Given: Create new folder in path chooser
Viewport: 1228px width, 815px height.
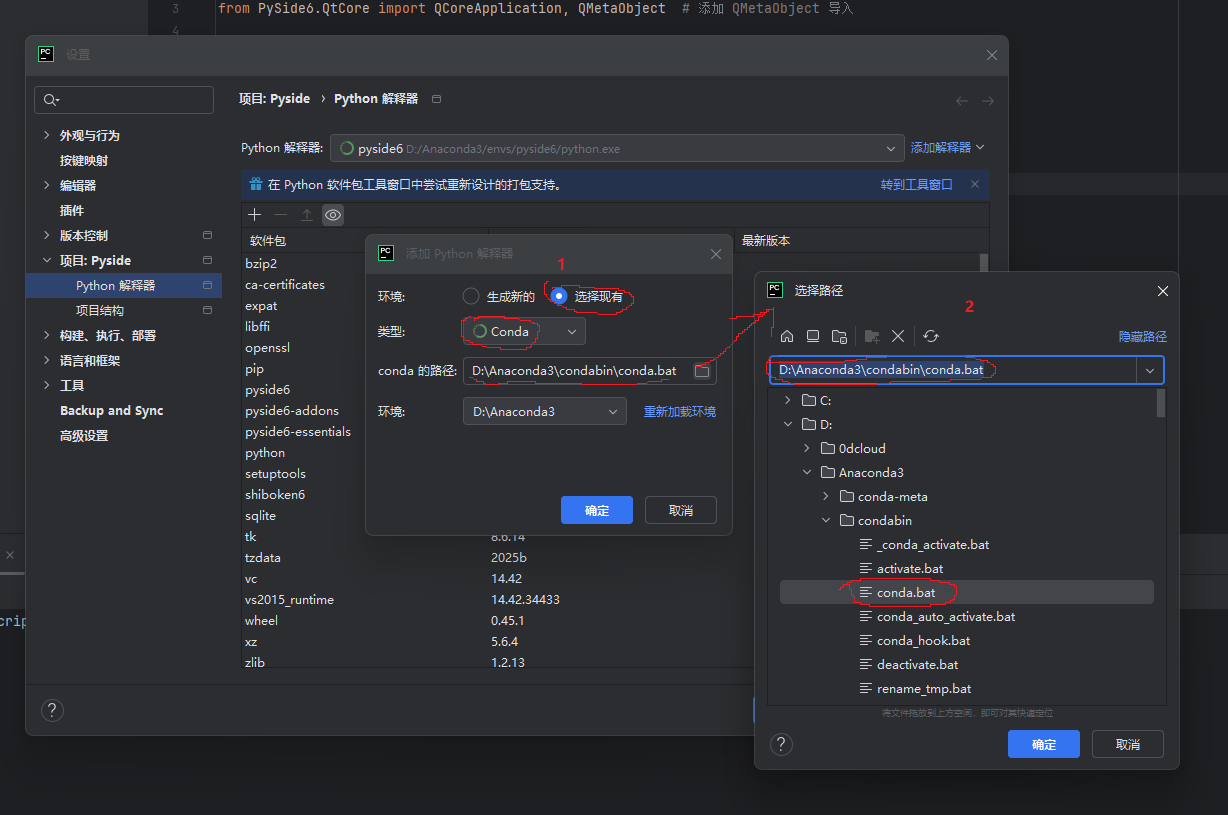Looking at the screenshot, I should (872, 336).
